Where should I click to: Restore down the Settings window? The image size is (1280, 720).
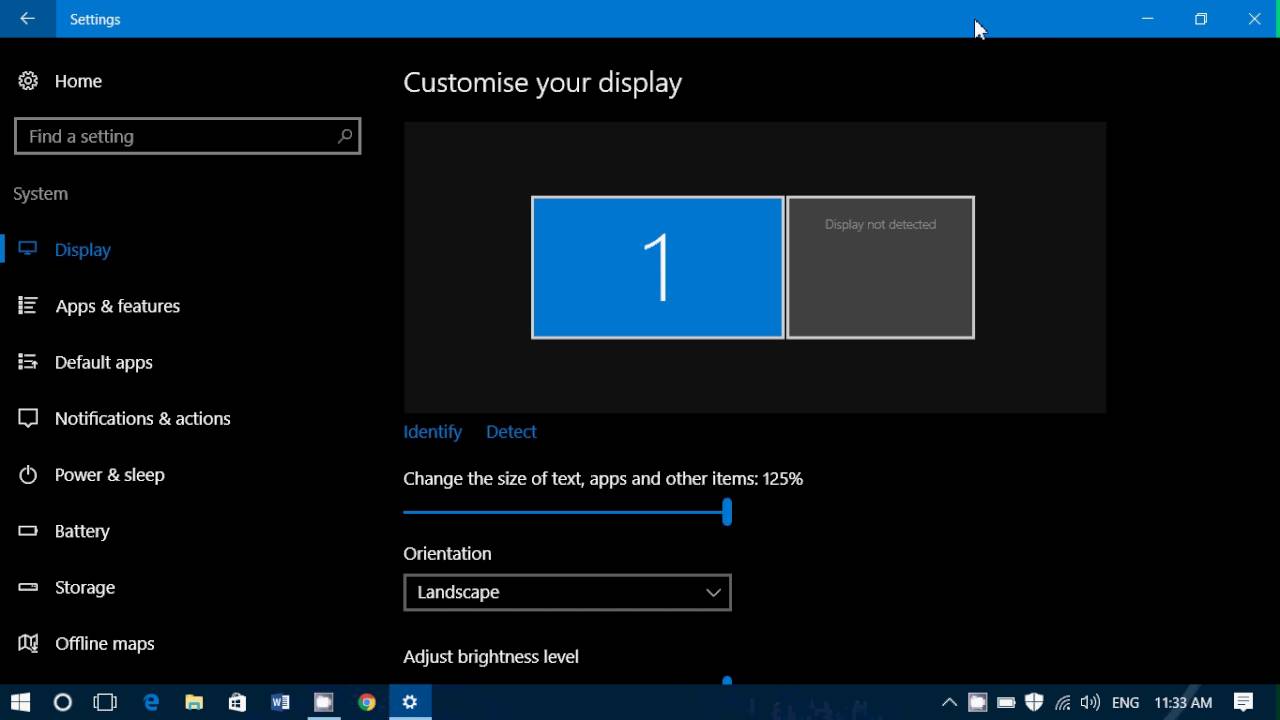(x=1201, y=19)
